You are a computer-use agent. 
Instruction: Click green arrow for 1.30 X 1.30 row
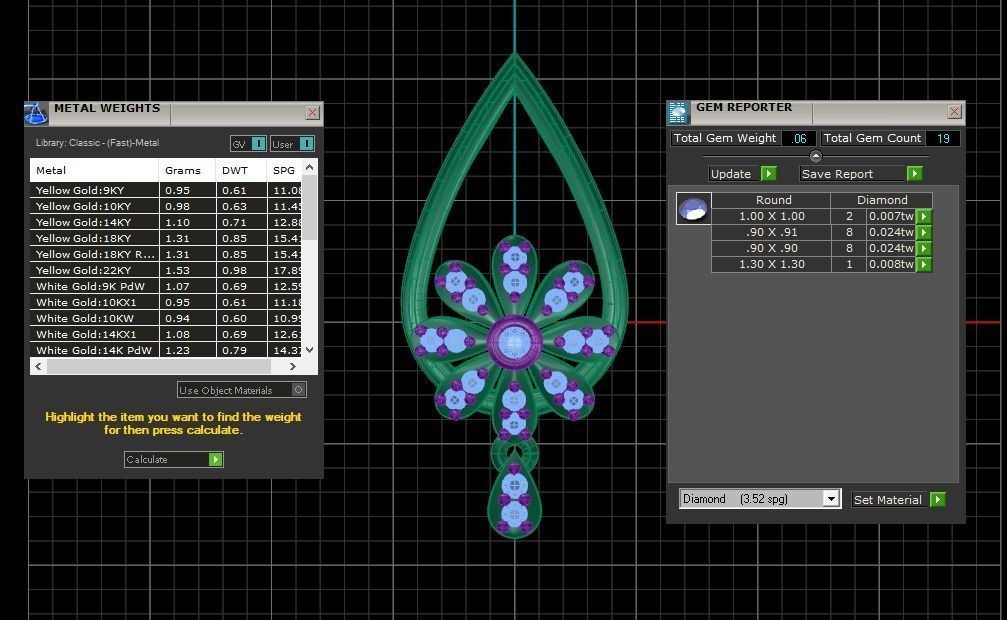[x=924, y=265]
